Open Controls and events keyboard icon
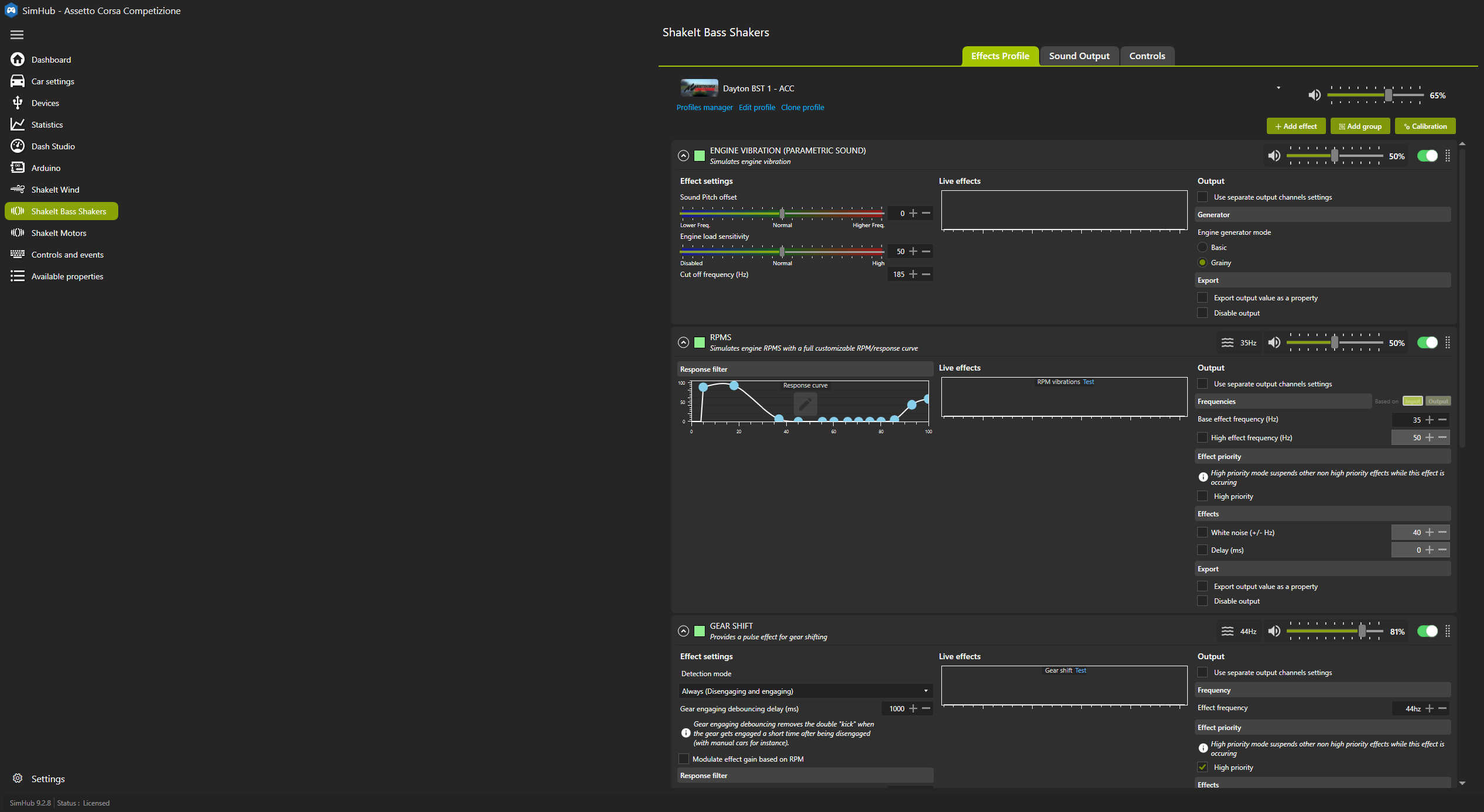 coord(18,255)
